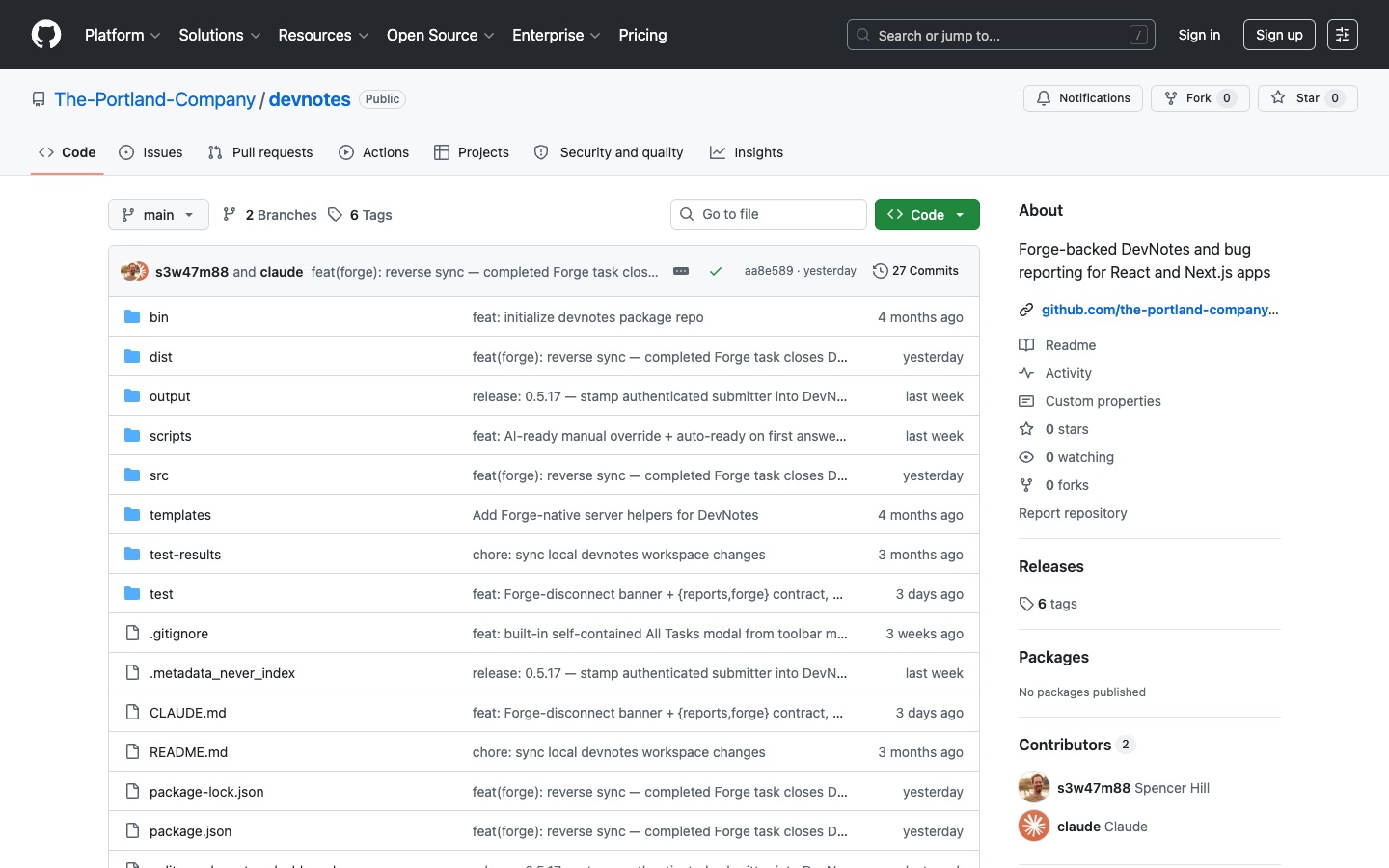
Task: Open The-Portland-Company organization link
Action: point(154,99)
